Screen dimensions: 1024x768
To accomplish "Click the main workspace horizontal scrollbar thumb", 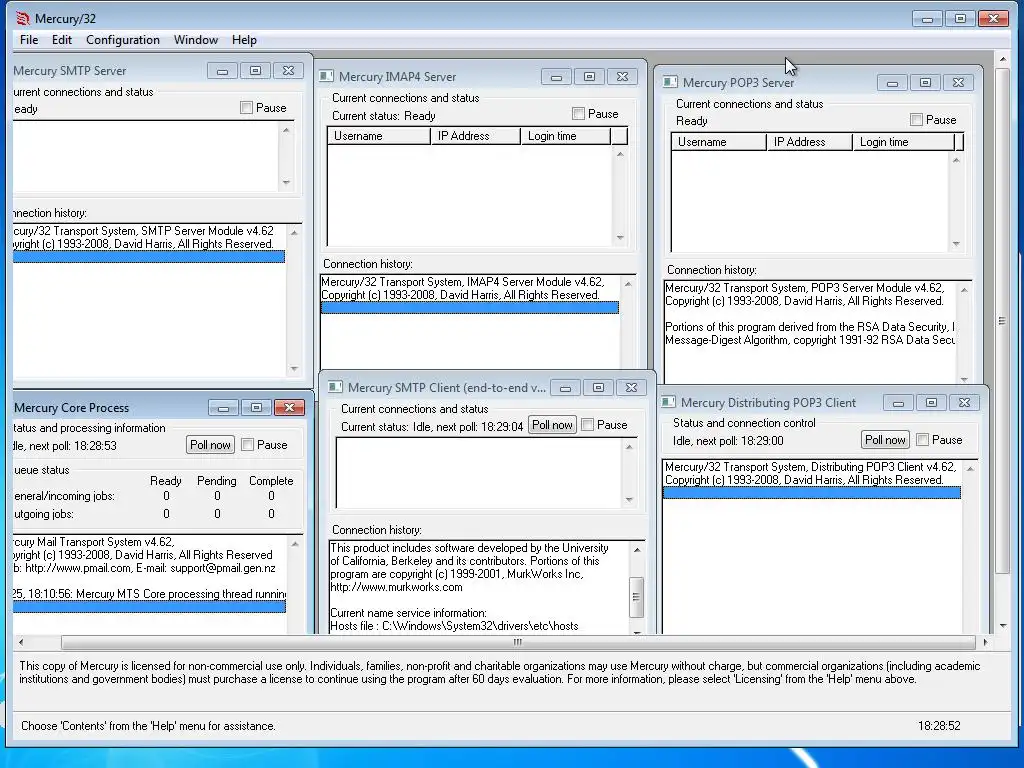I will tap(518, 643).
